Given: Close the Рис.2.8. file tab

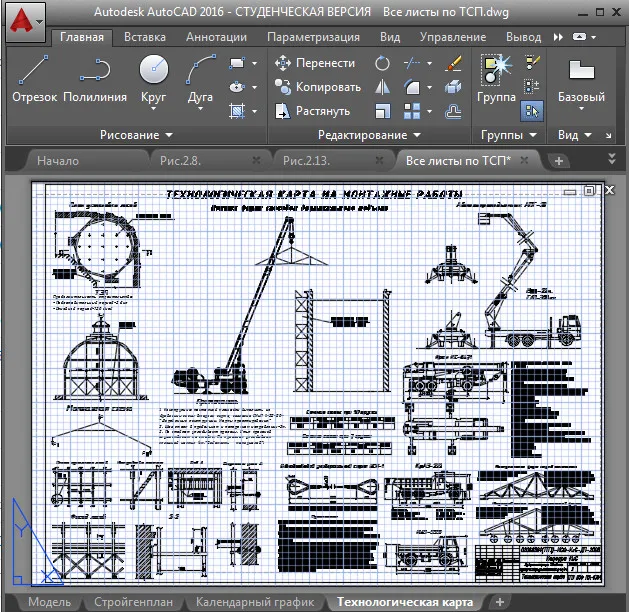Looking at the screenshot, I should [x=256, y=160].
